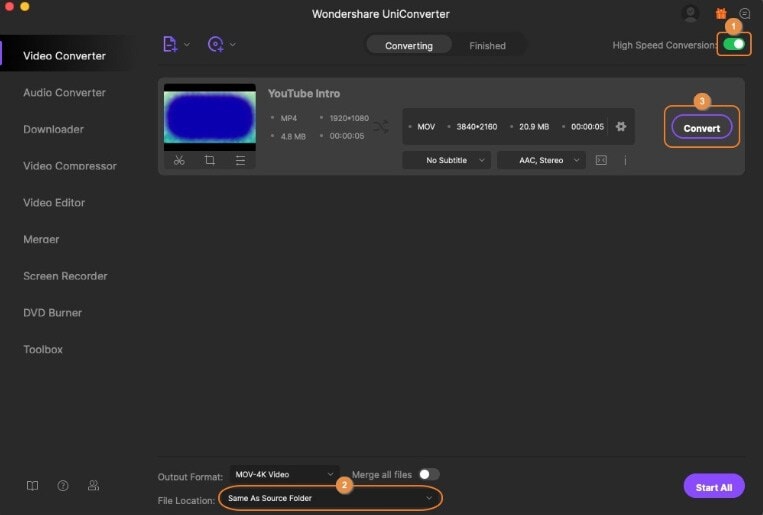This screenshot has height=515, width=763.
Task: Select Video Converter in the sidebar
Action: tap(64, 56)
